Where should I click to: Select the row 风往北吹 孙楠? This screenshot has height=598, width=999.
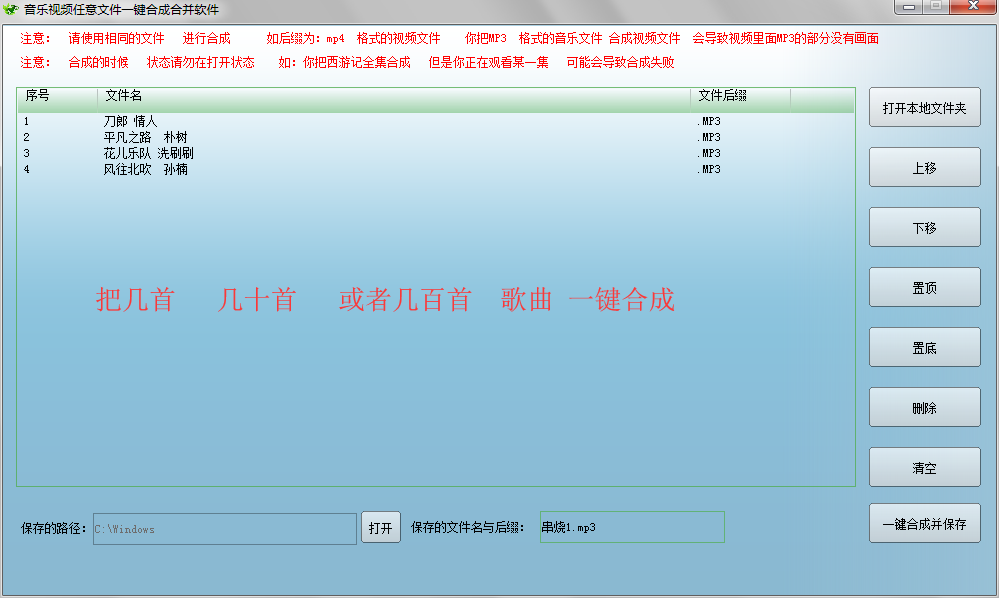click(x=145, y=169)
